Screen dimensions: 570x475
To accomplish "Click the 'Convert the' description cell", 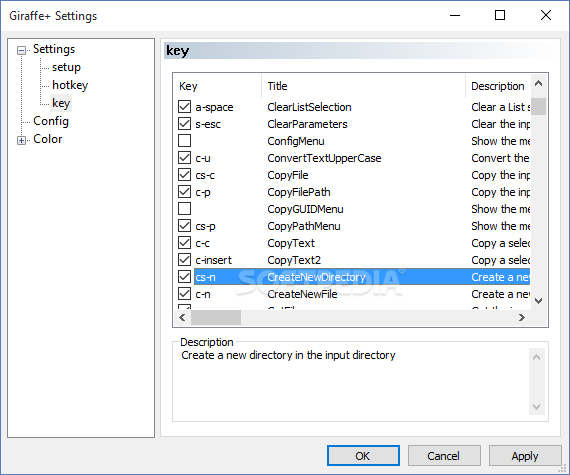I will (x=500, y=158).
